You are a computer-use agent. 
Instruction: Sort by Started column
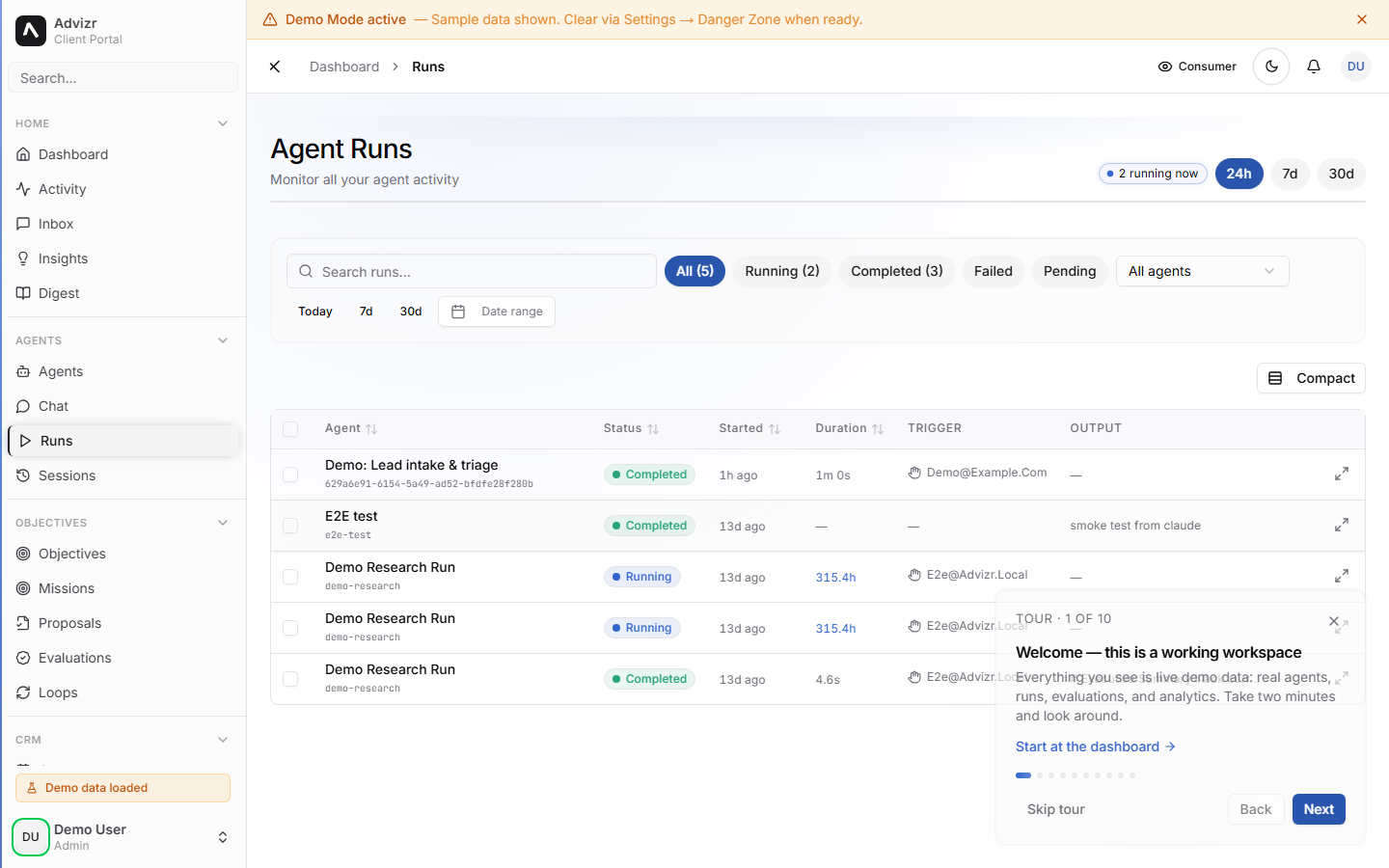click(749, 428)
